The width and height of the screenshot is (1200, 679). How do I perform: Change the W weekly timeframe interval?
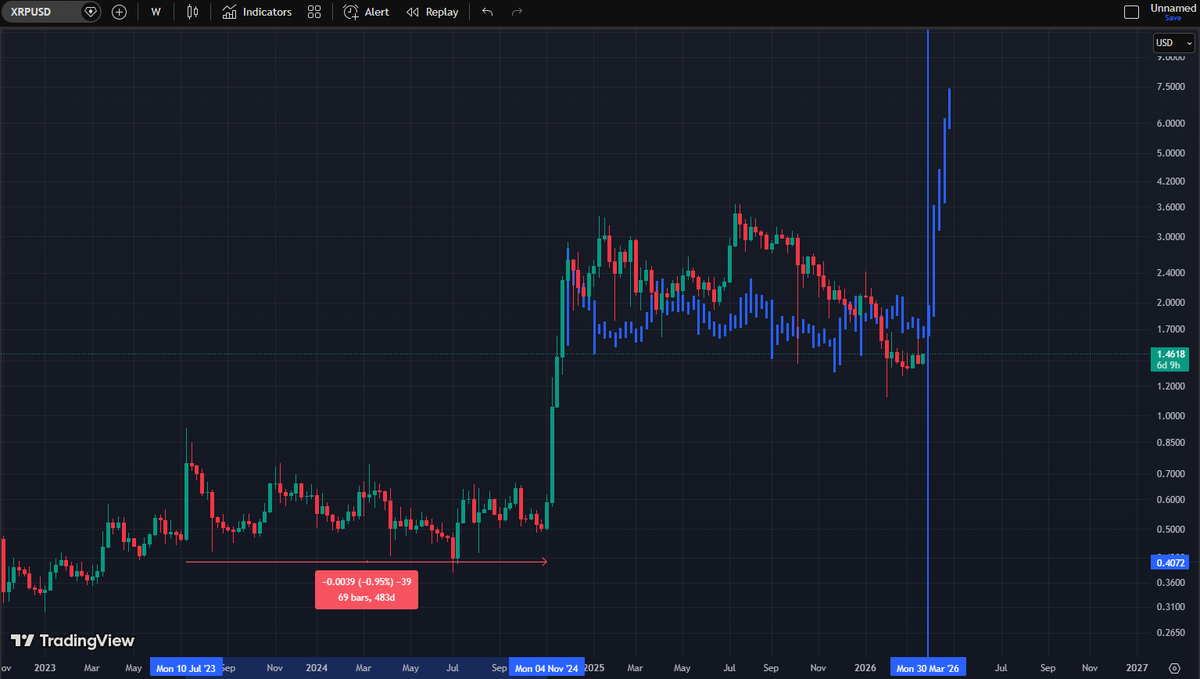pos(156,12)
